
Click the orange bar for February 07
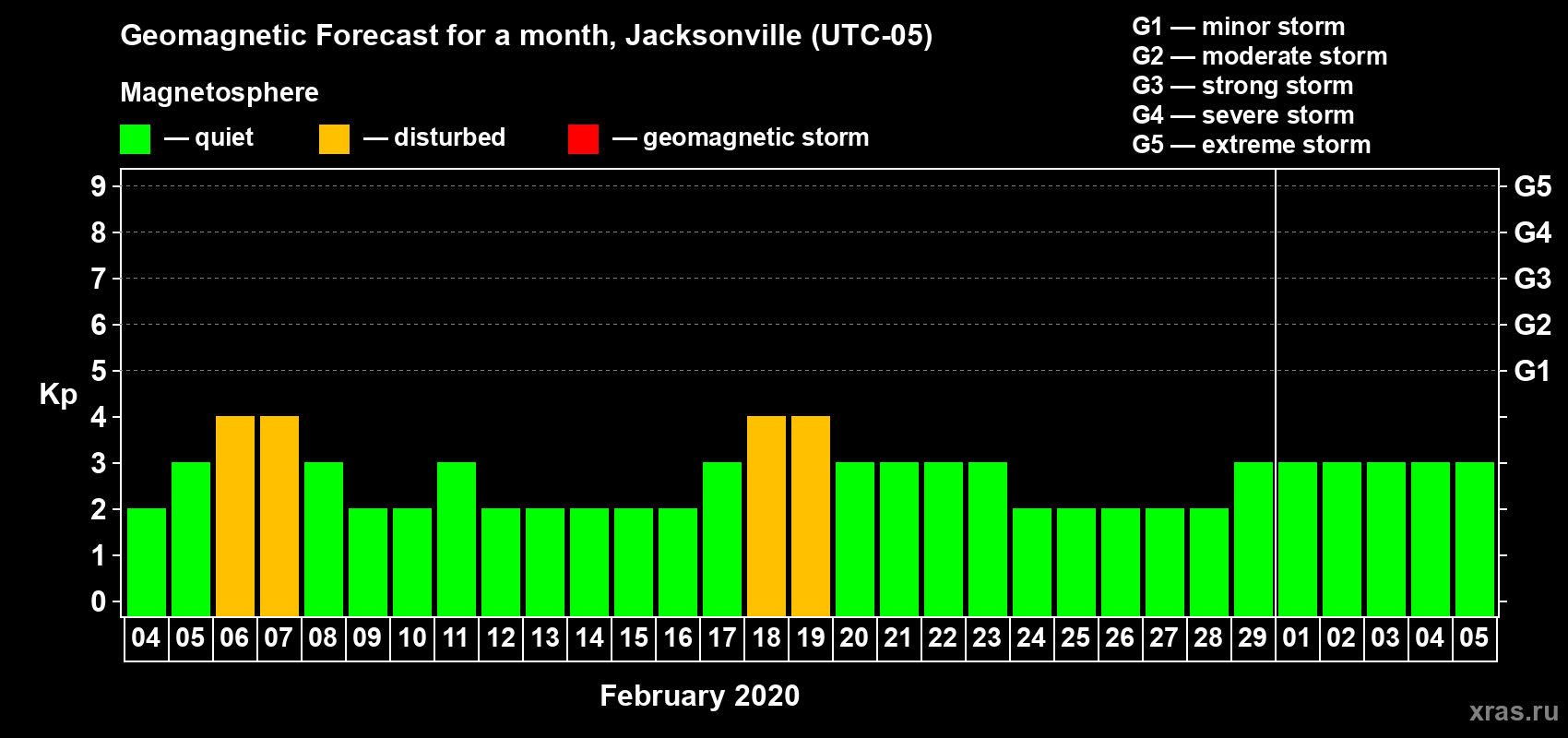(x=279, y=516)
